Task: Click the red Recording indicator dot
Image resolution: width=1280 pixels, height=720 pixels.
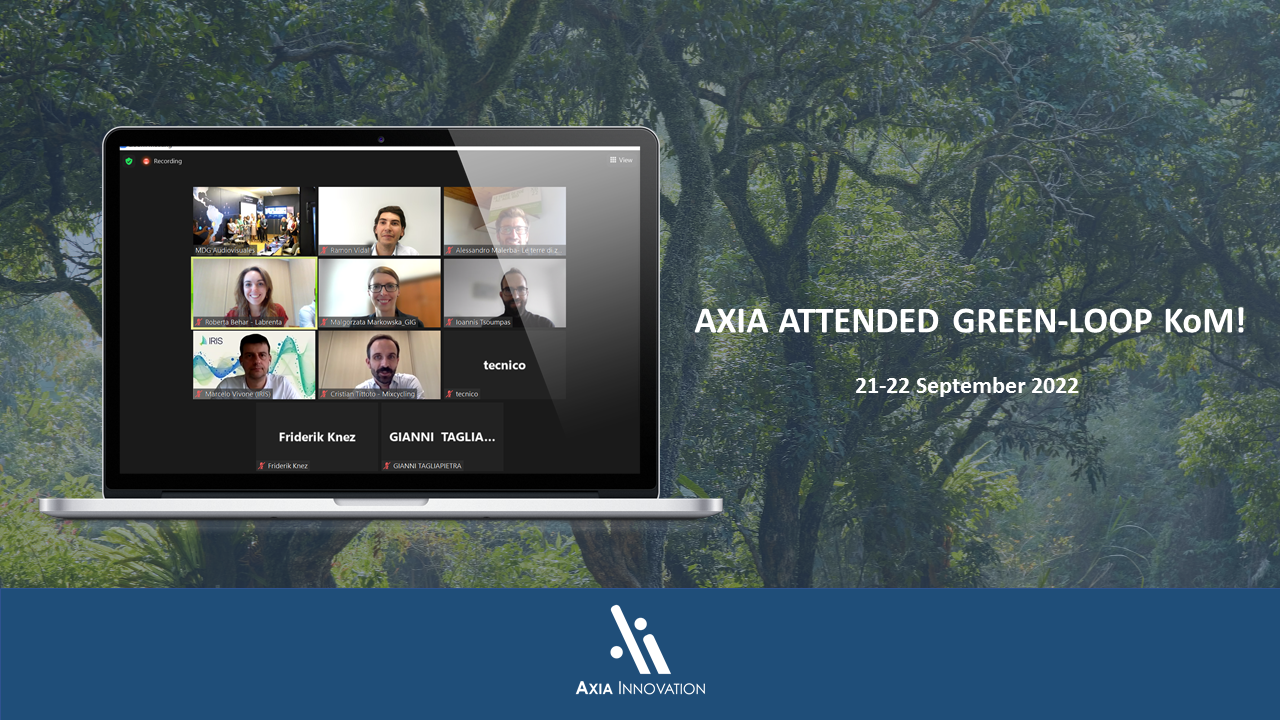Action: pyautogui.click(x=146, y=161)
